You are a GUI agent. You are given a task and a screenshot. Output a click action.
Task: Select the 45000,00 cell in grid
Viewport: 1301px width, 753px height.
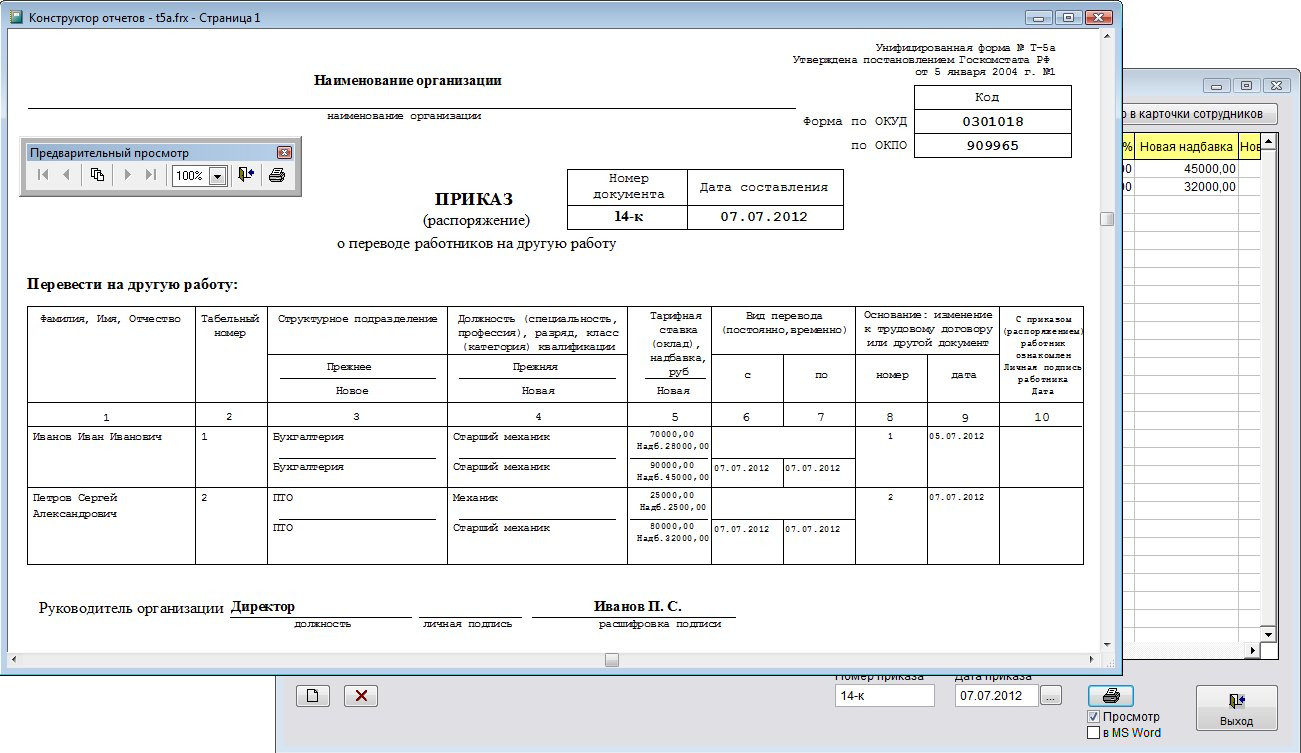1186,169
